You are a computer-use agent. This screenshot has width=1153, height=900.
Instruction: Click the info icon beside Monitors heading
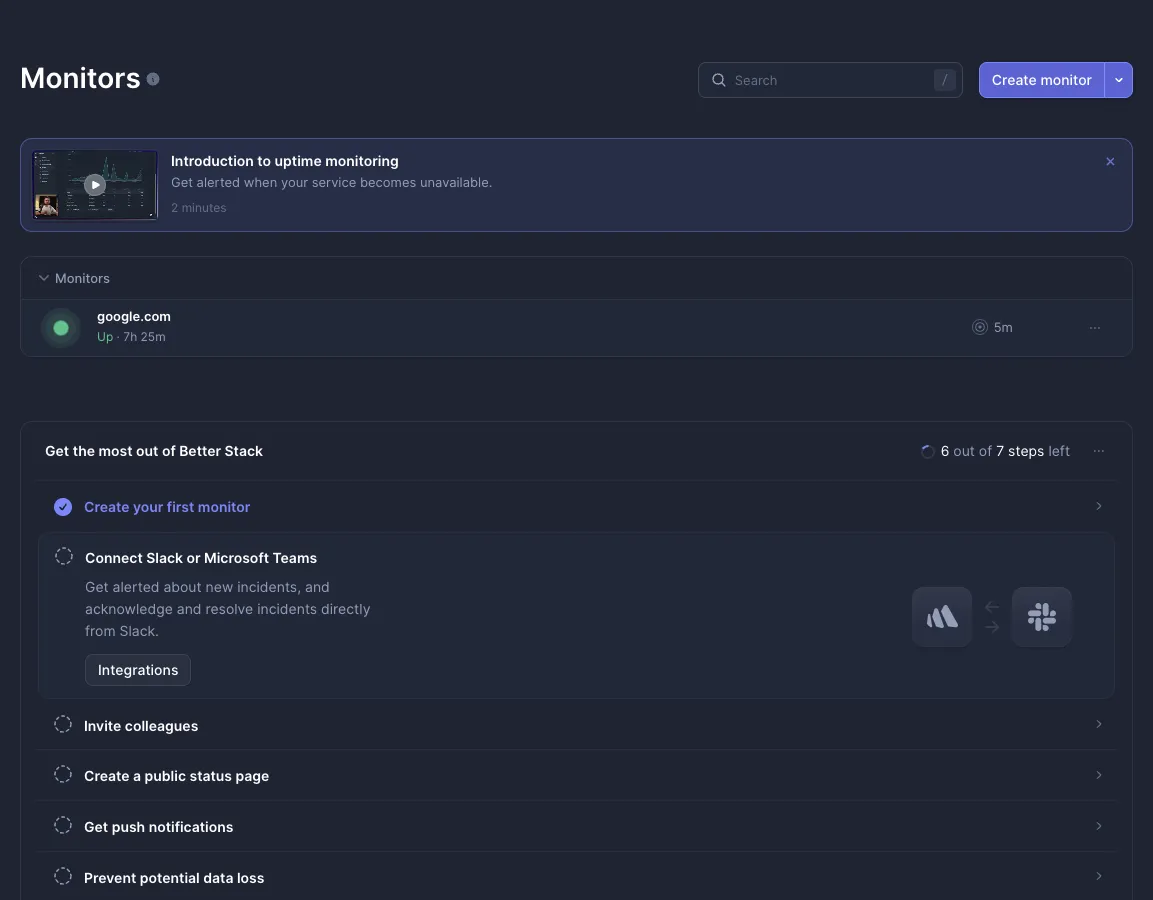153,79
